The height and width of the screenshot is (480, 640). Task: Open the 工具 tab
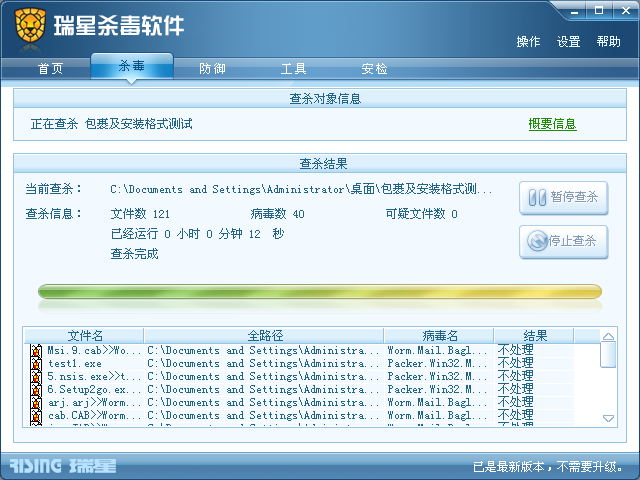[293, 69]
